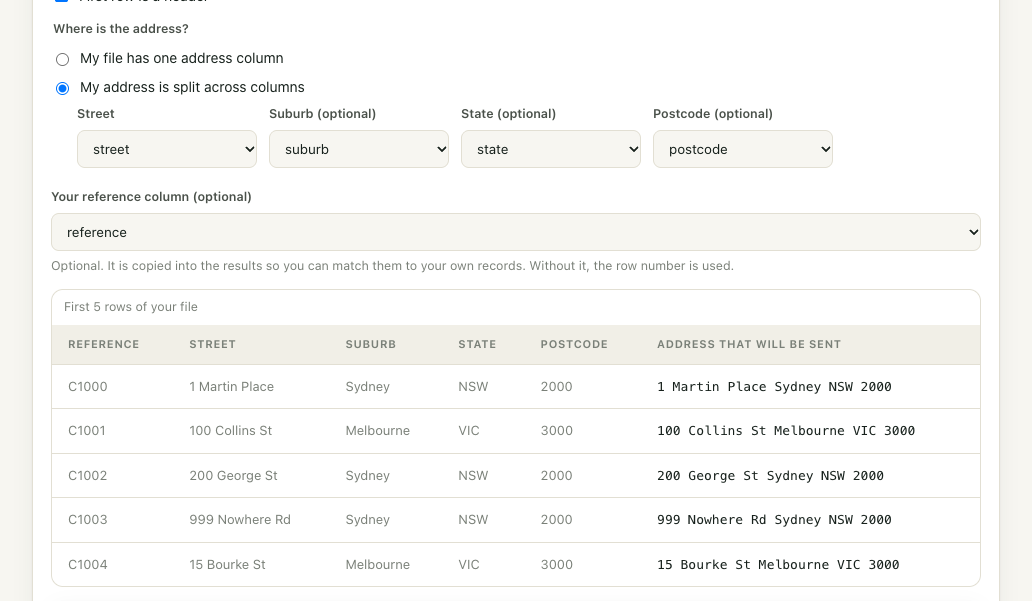Click address '100 Collins St Melbourne VIC 3000'
1032x601 pixels.
786,431
